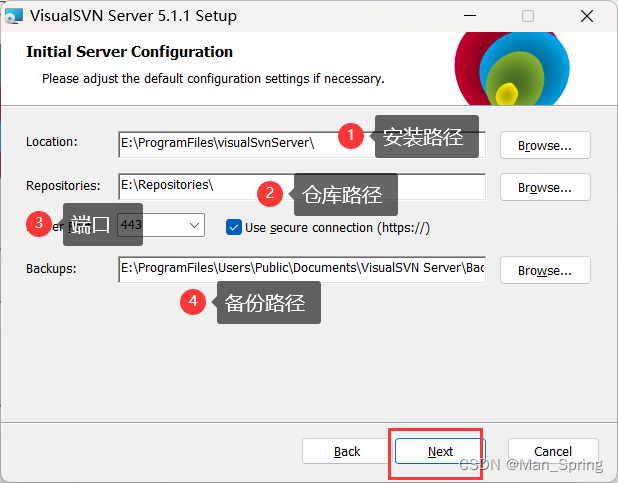This screenshot has width=618, height=483.
Task: Click the Backups path input field
Action: (x=302, y=269)
